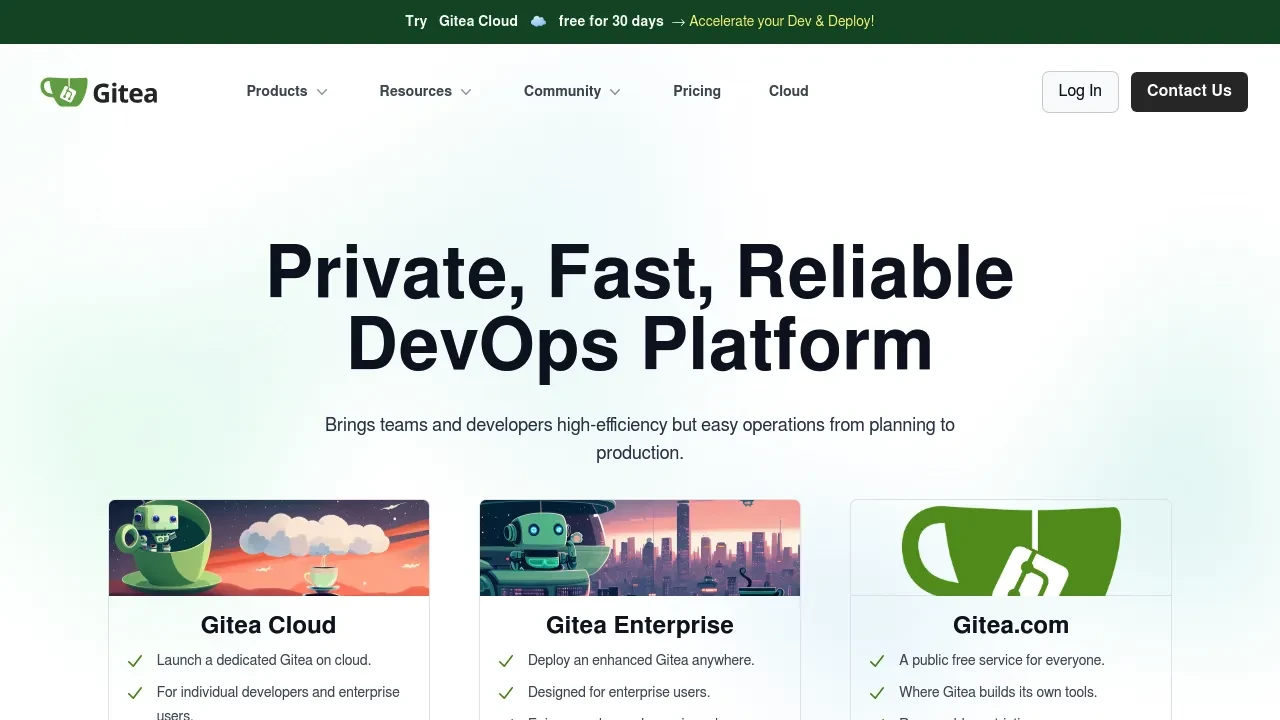Open the Cloud nav link
The image size is (1280, 720).
coord(789,91)
